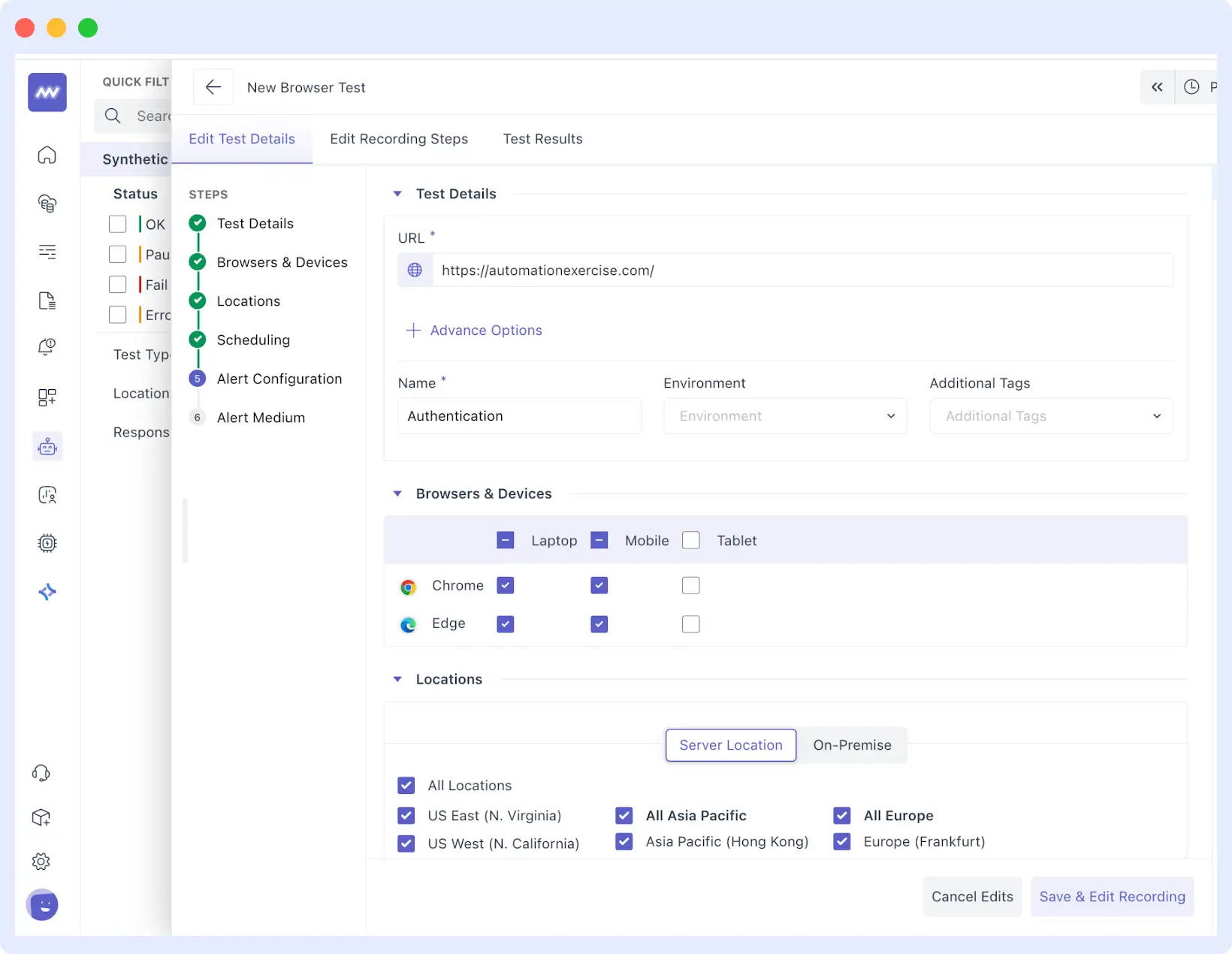Open the installation box icon
The width and height of the screenshot is (1232, 954).
tap(41, 817)
